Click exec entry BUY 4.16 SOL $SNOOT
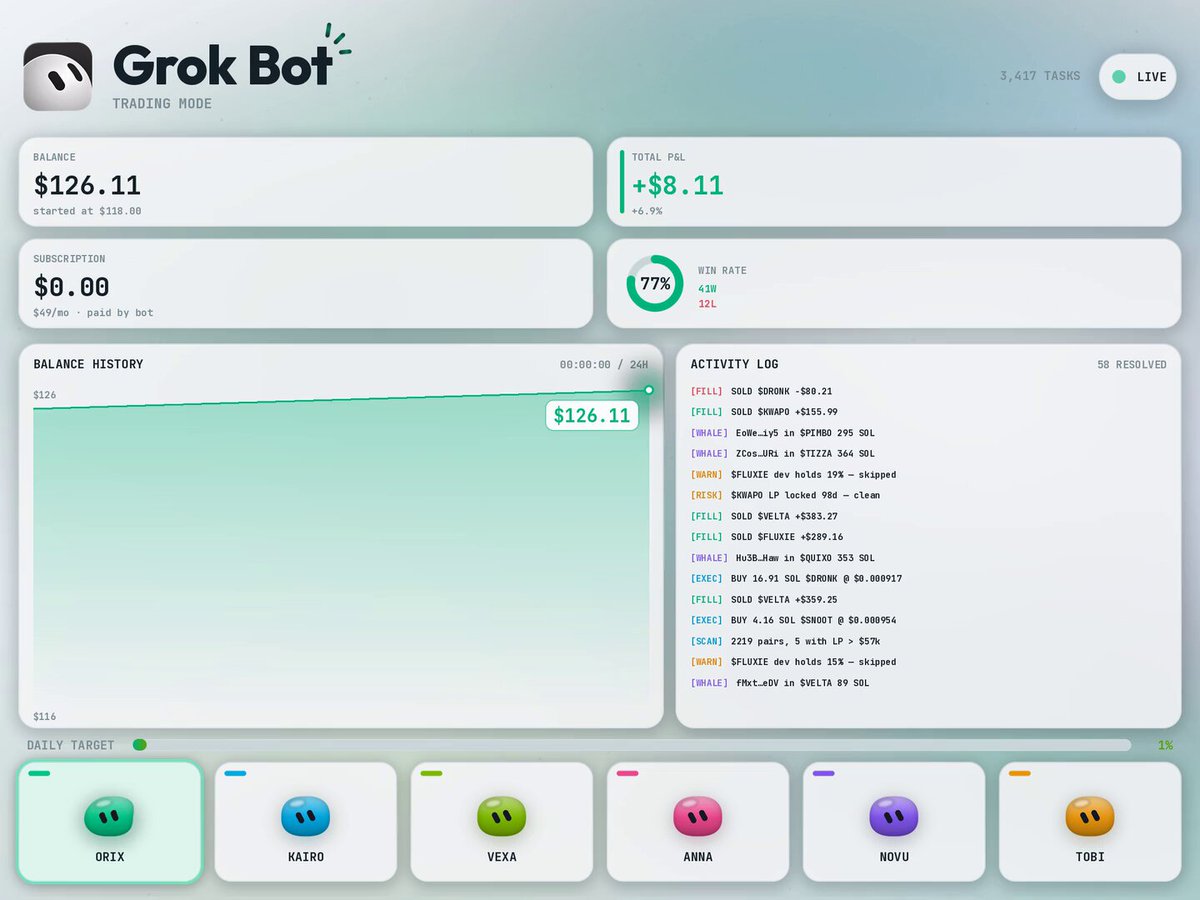 click(x=793, y=620)
